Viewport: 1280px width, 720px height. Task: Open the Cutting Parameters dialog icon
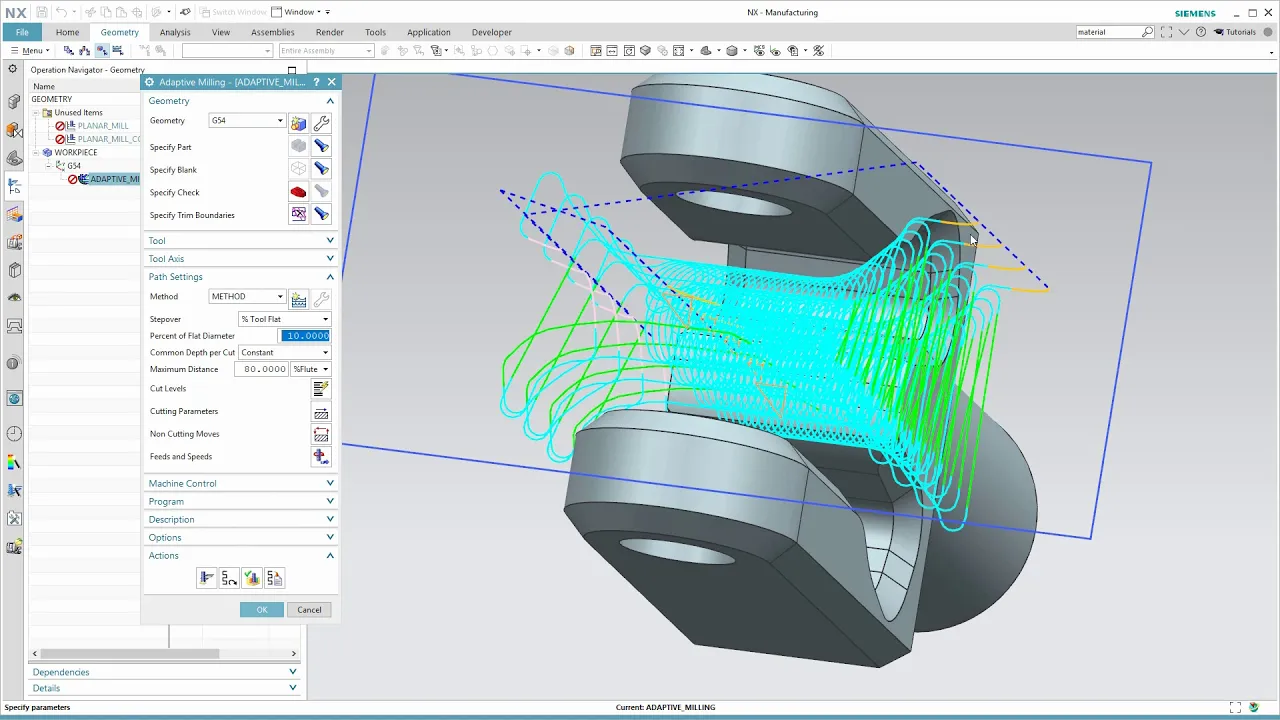click(x=321, y=412)
